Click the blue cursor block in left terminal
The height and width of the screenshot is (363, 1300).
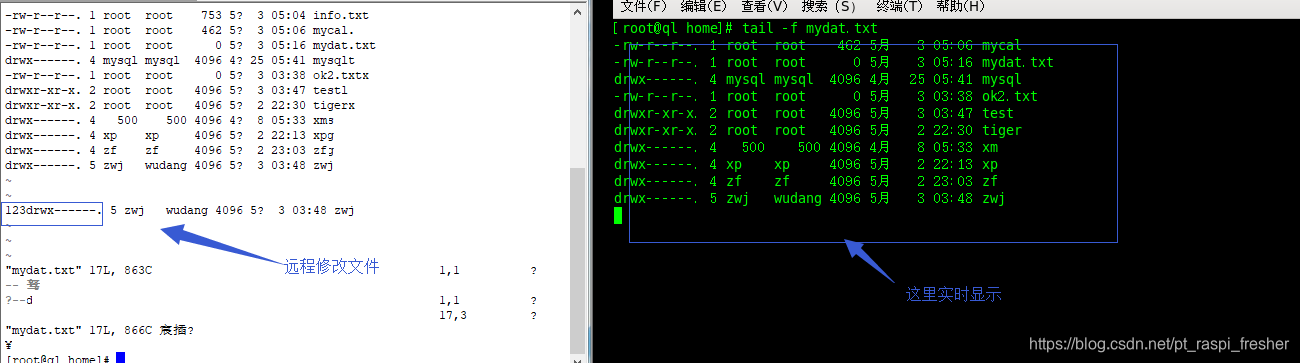[x=120, y=358]
